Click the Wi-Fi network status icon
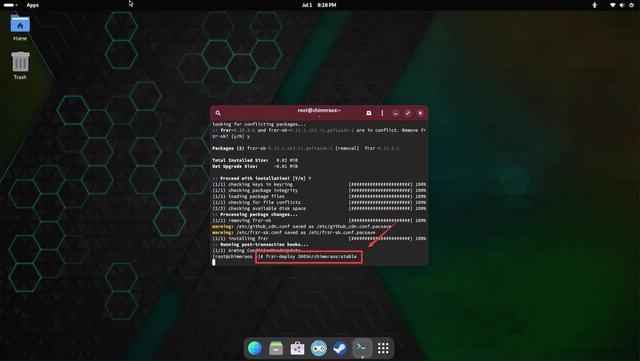Screen dimensions: 640x361 pos(613,5)
